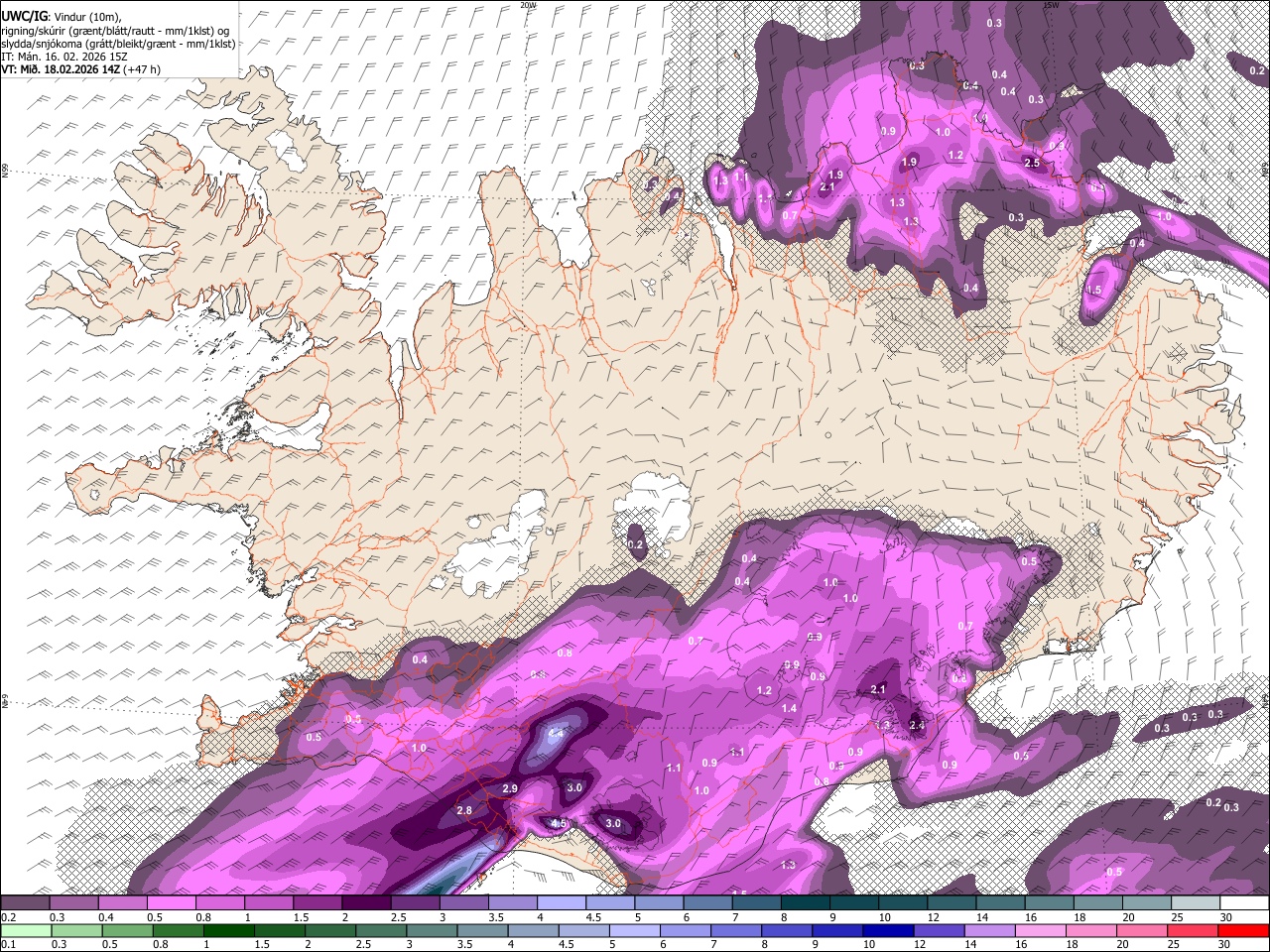Click the '2.8' precipitation value on the map
1270x952 pixels.
tap(463, 811)
